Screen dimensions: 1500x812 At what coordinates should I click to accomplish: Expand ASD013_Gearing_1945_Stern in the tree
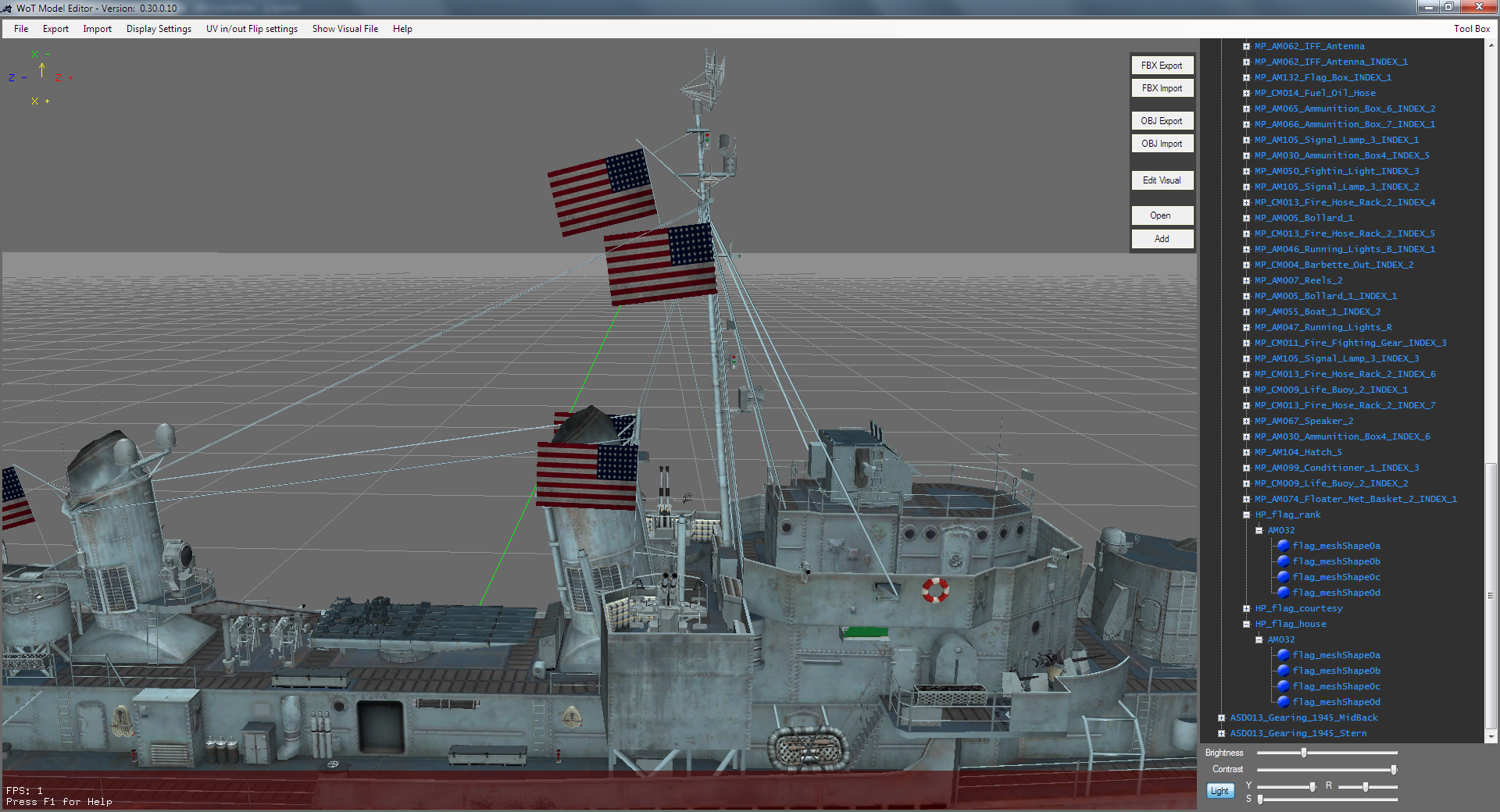coord(1222,733)
